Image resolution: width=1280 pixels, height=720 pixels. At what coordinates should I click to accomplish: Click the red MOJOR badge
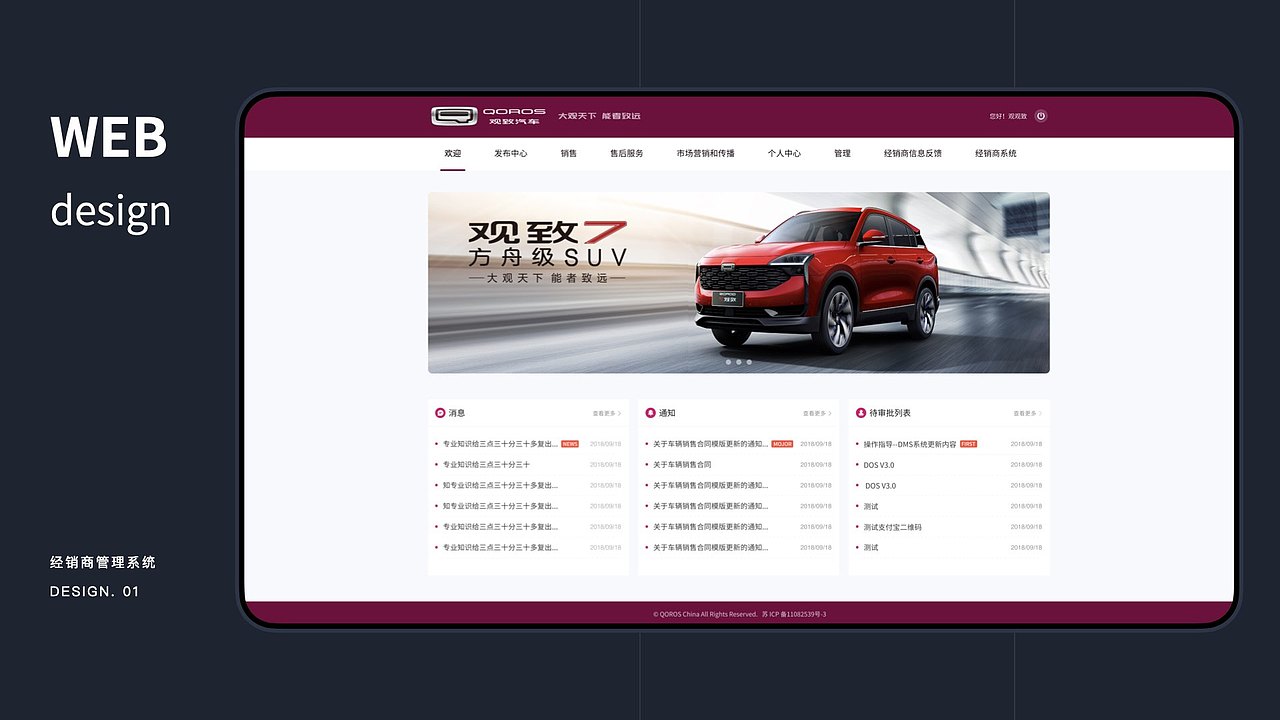782,444
